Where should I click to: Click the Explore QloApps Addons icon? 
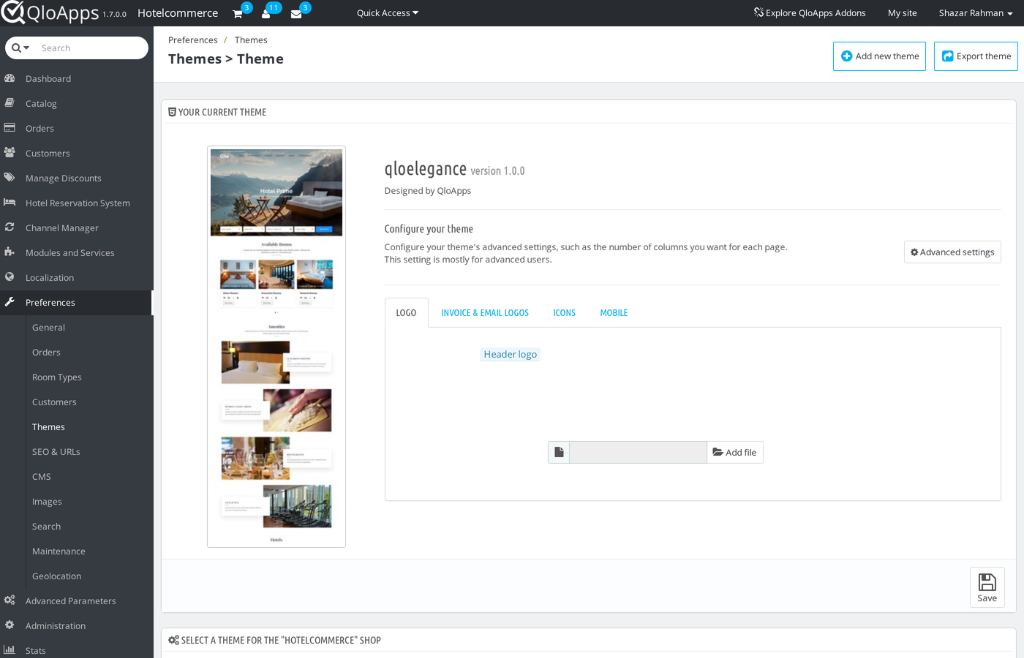tap(758, 12)
